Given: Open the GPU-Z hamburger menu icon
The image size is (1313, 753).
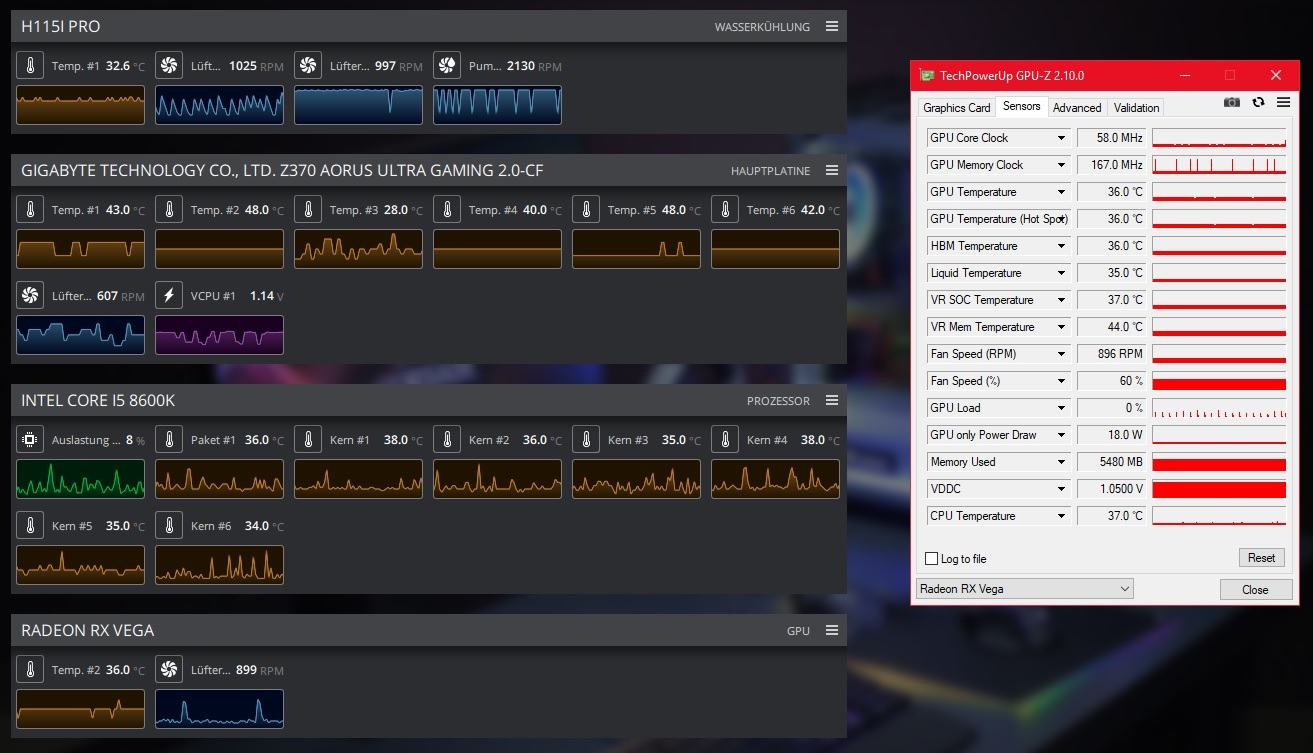Looking at the screenshot, I should click(x=1283, y=103).
